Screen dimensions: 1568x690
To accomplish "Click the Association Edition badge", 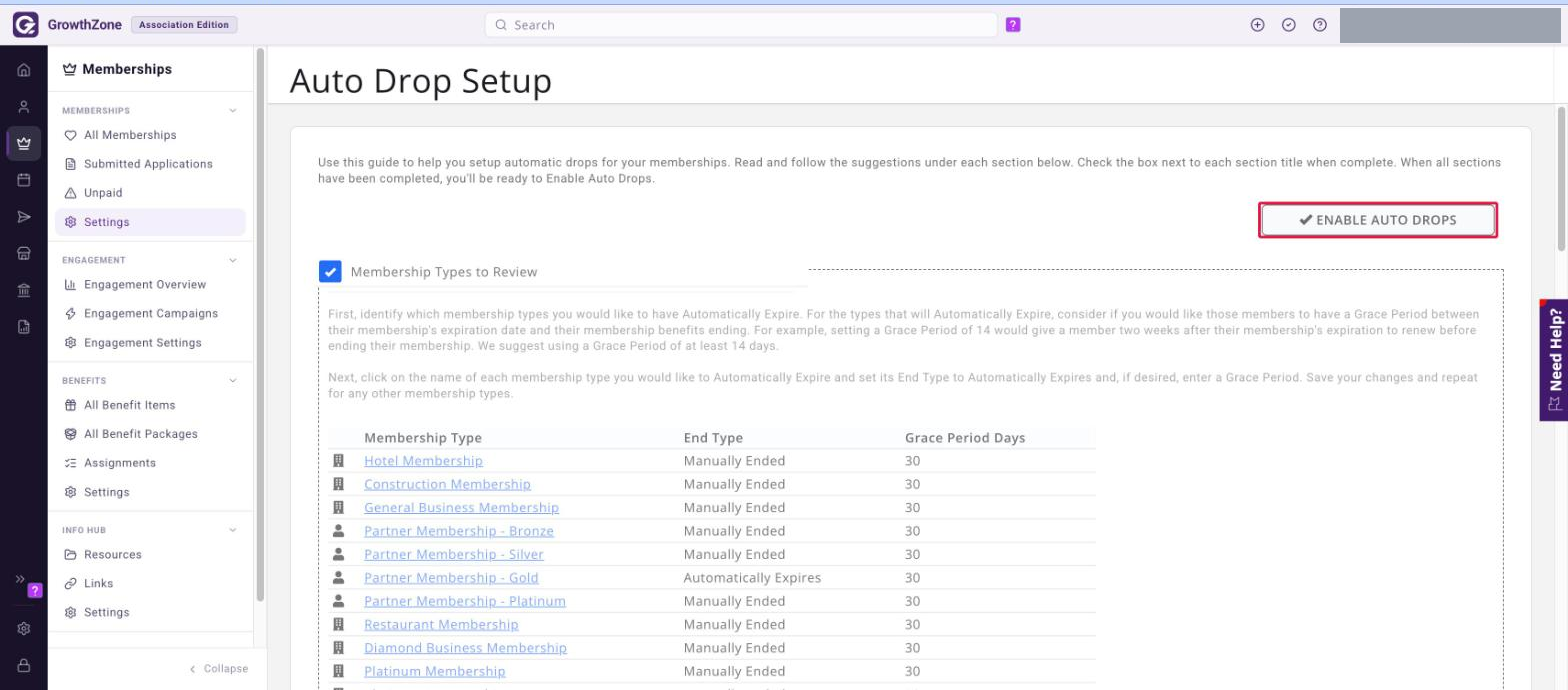I will pos(184,25).
